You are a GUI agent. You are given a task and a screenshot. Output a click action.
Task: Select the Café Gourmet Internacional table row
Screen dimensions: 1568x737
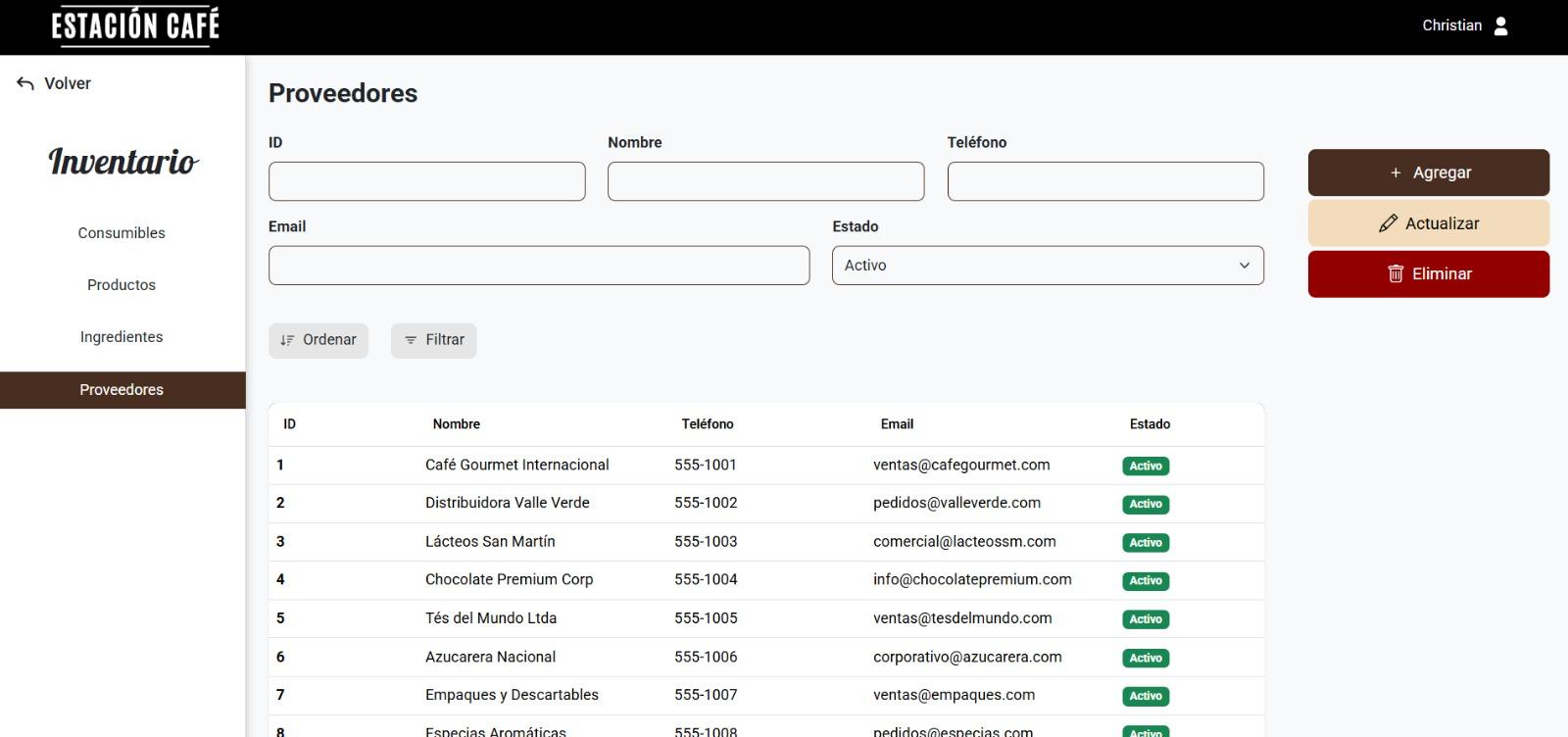point(516,466)
